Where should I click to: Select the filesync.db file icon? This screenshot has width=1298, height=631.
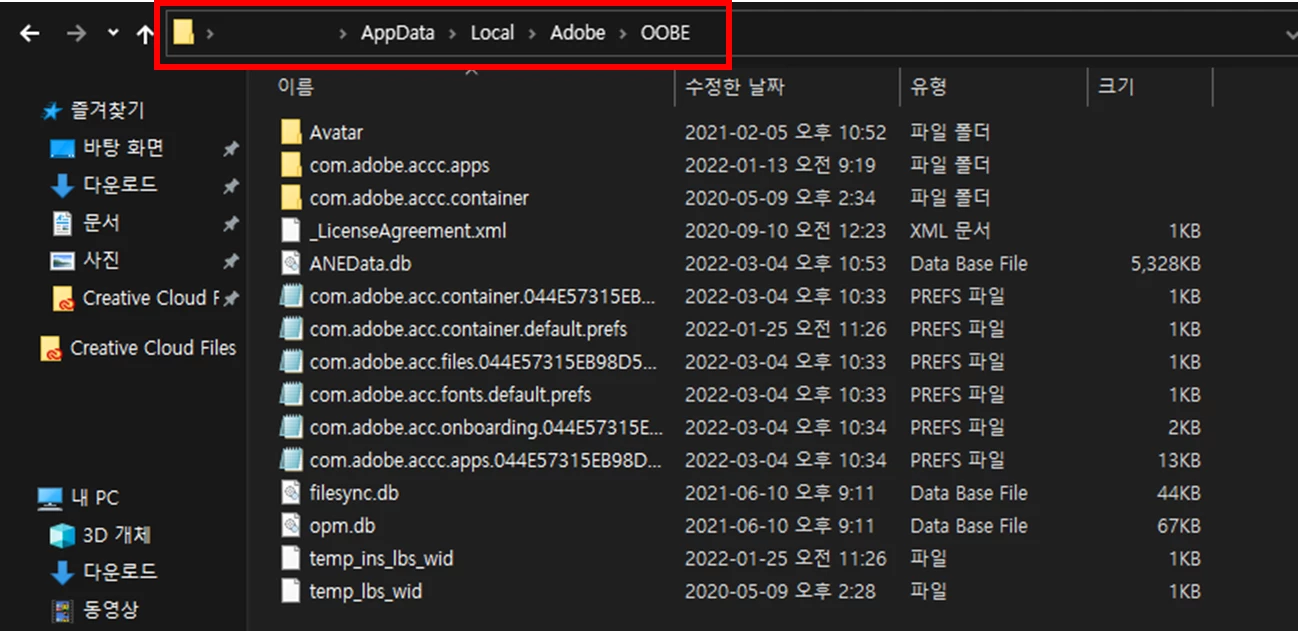pos(291,493)
